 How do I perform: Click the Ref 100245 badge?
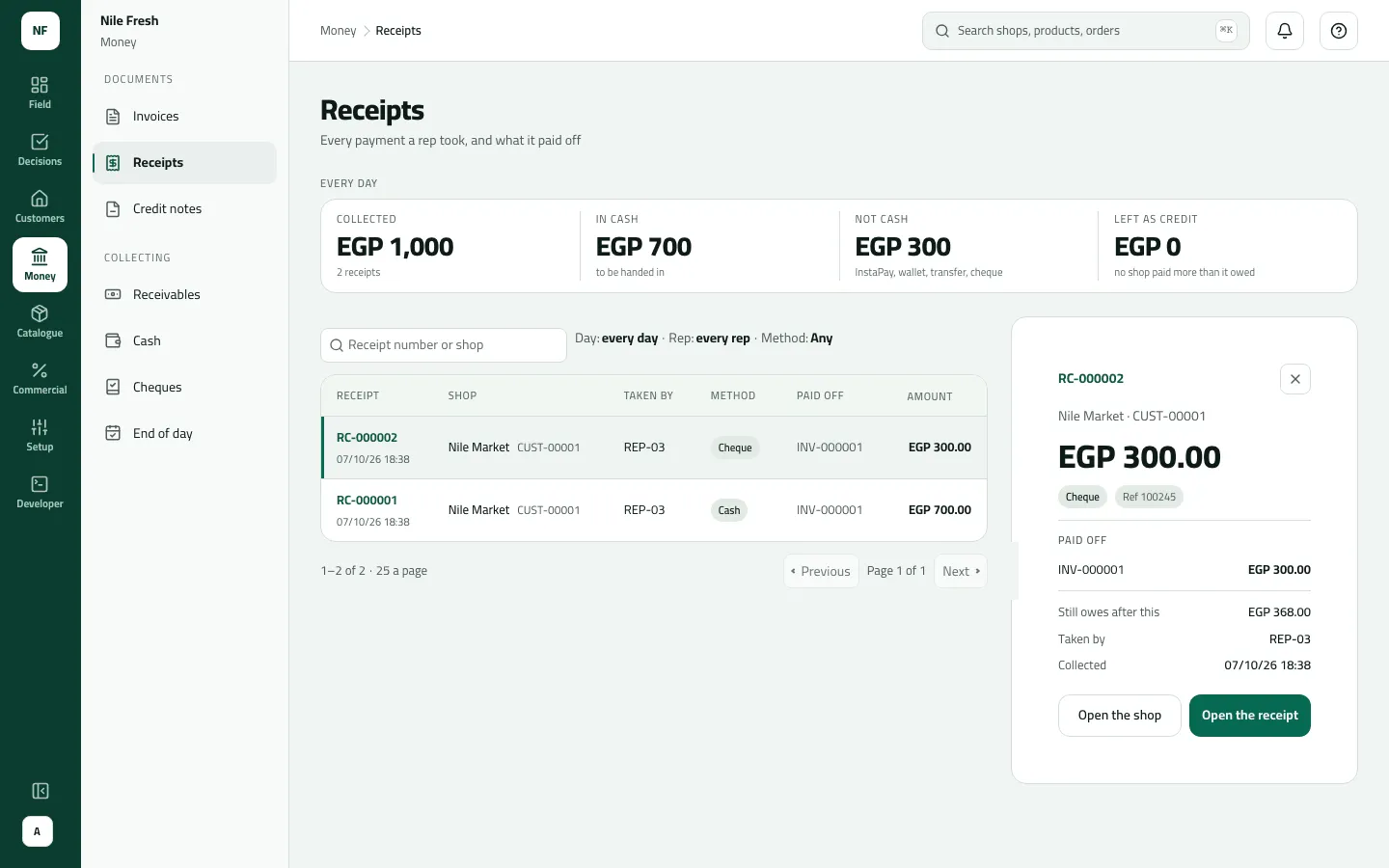(x=1149, y=497)
